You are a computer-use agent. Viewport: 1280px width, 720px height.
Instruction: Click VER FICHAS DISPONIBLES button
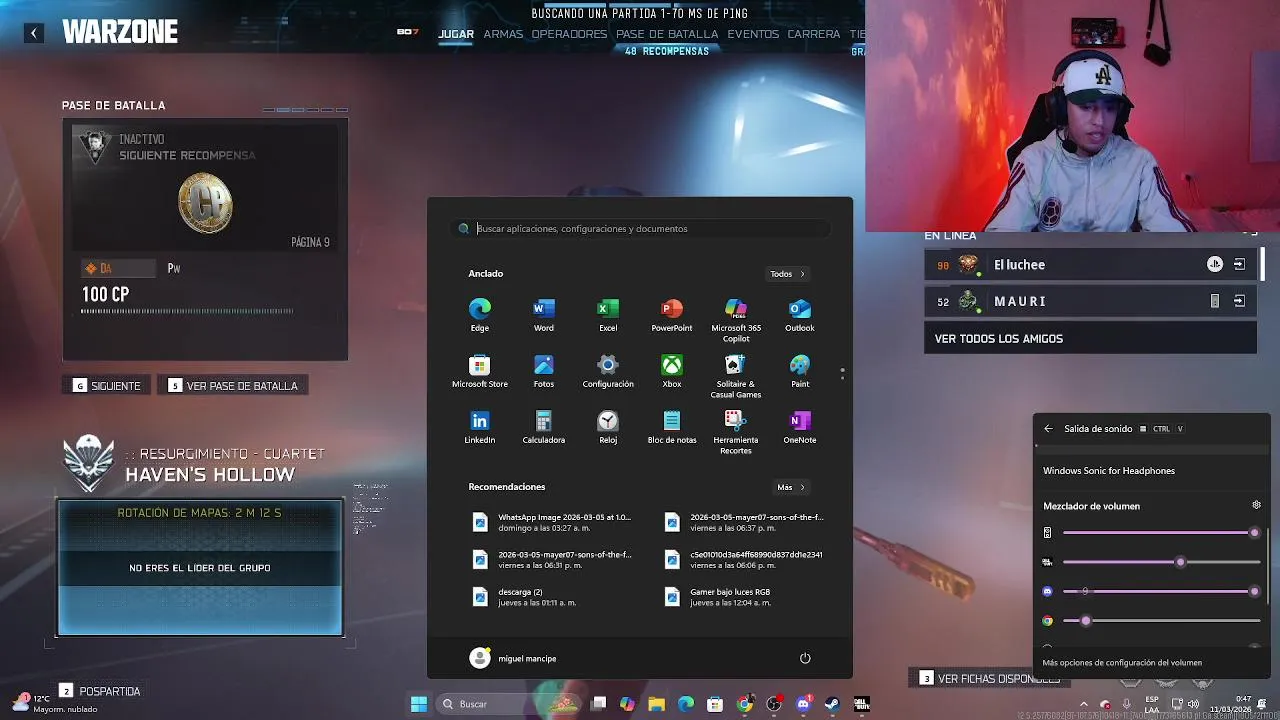pyautogui.click(x=988, y=679)
